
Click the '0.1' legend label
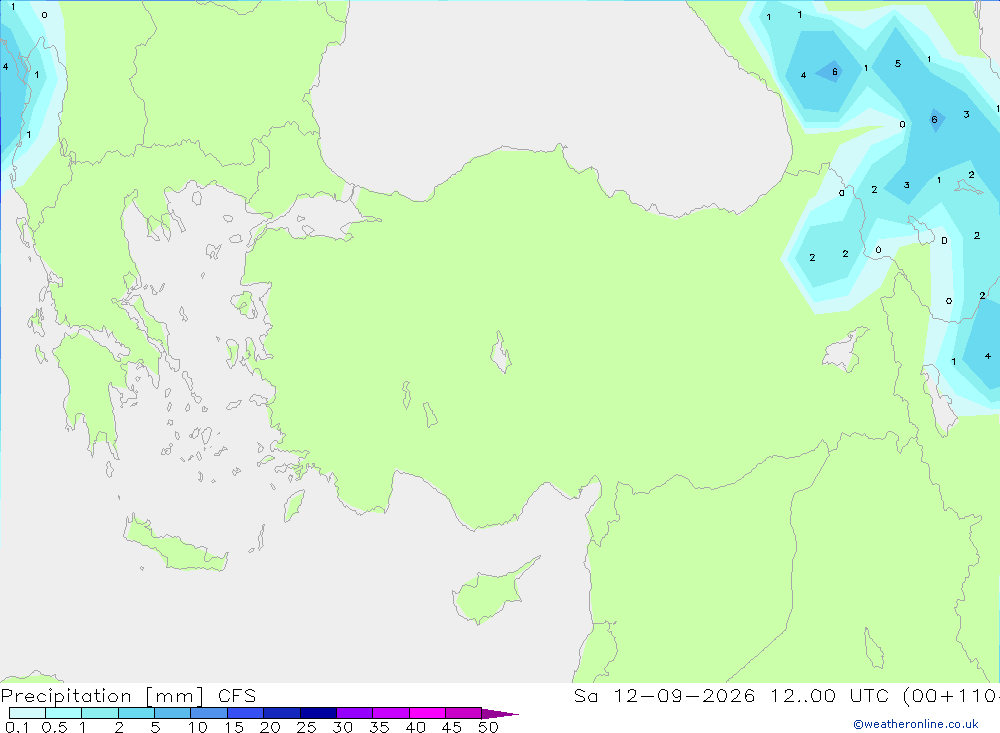tap(17, 727)
